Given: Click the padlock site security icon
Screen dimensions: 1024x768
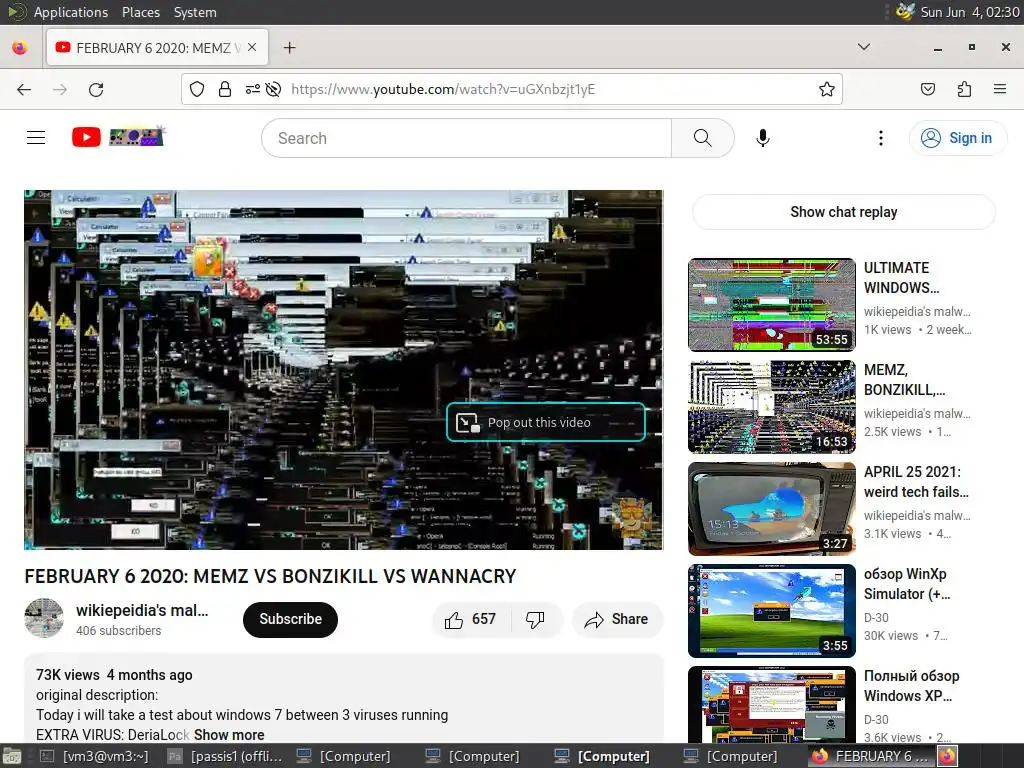Looking at the screenshot, I should click(225, 89).
